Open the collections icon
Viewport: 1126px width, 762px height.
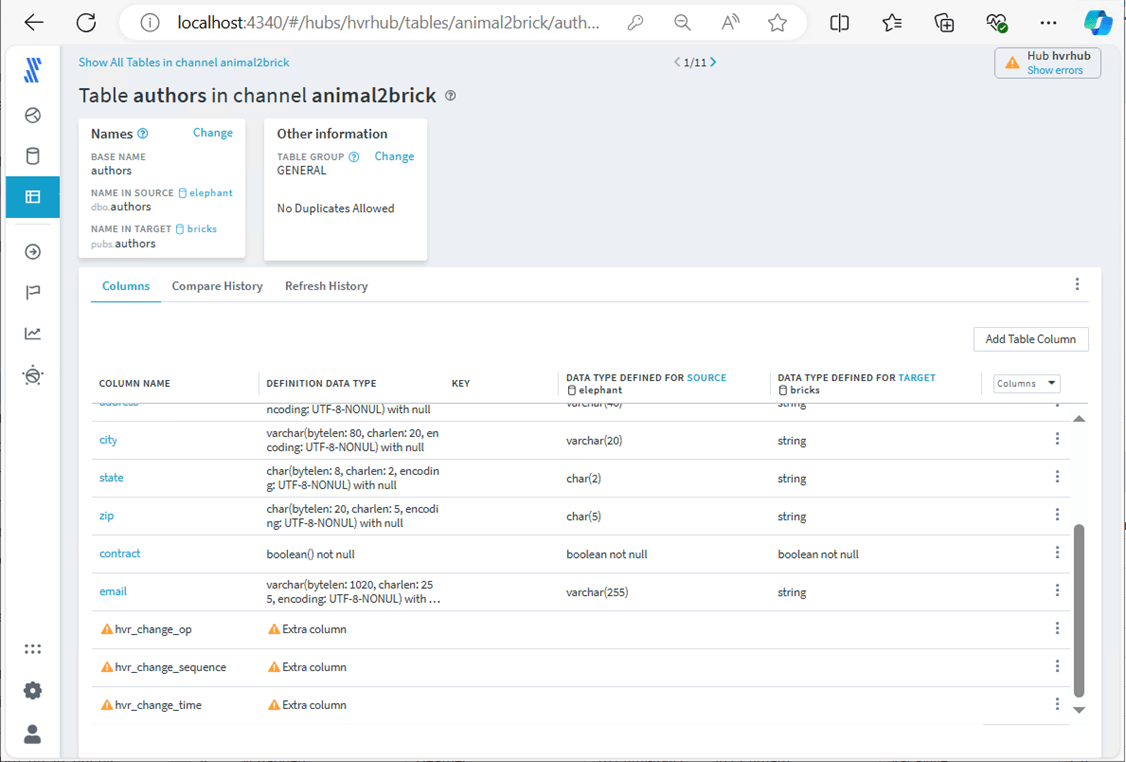tap(944, 23)
